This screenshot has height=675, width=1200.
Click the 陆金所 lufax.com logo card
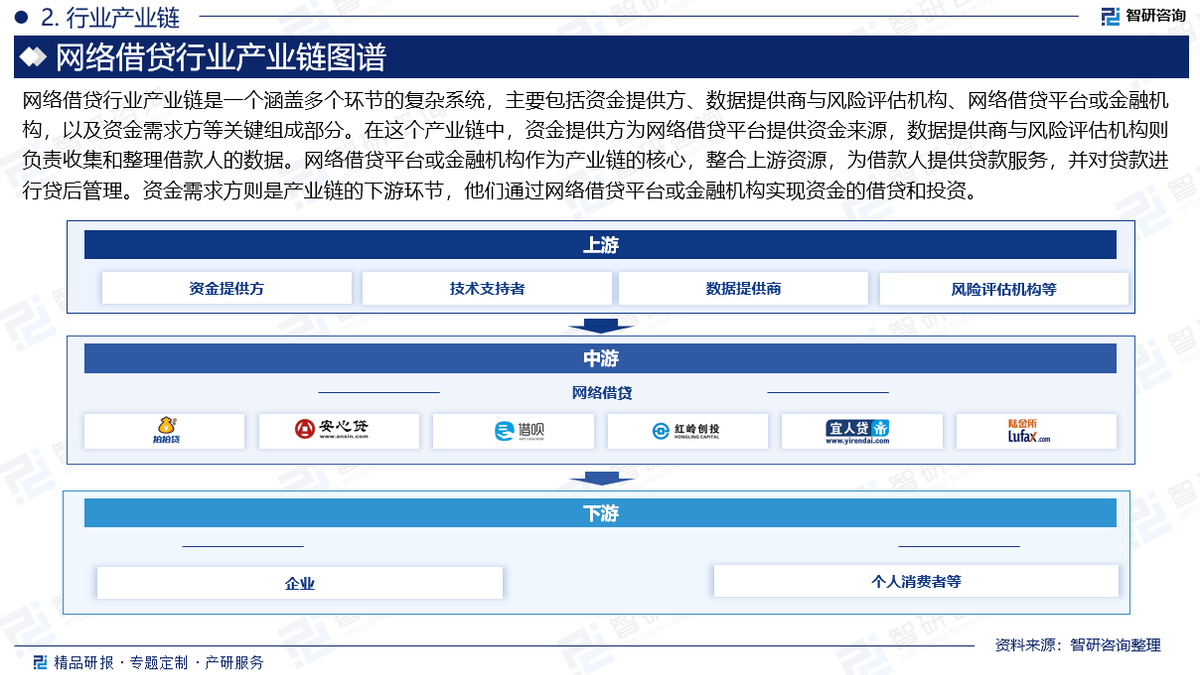click(1036, 431)
